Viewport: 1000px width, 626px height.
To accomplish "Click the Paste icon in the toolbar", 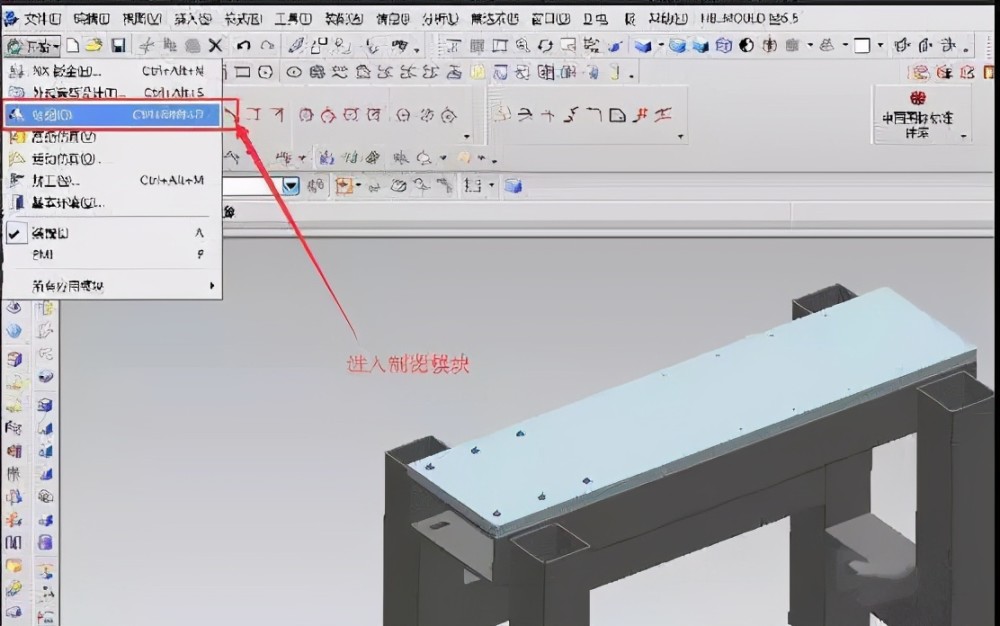I will point(192,45).
